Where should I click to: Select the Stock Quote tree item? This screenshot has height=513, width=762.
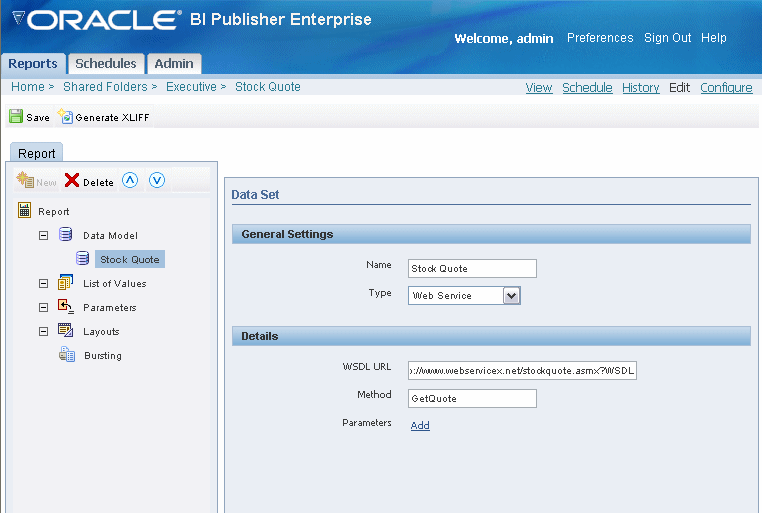pos(130,259)
